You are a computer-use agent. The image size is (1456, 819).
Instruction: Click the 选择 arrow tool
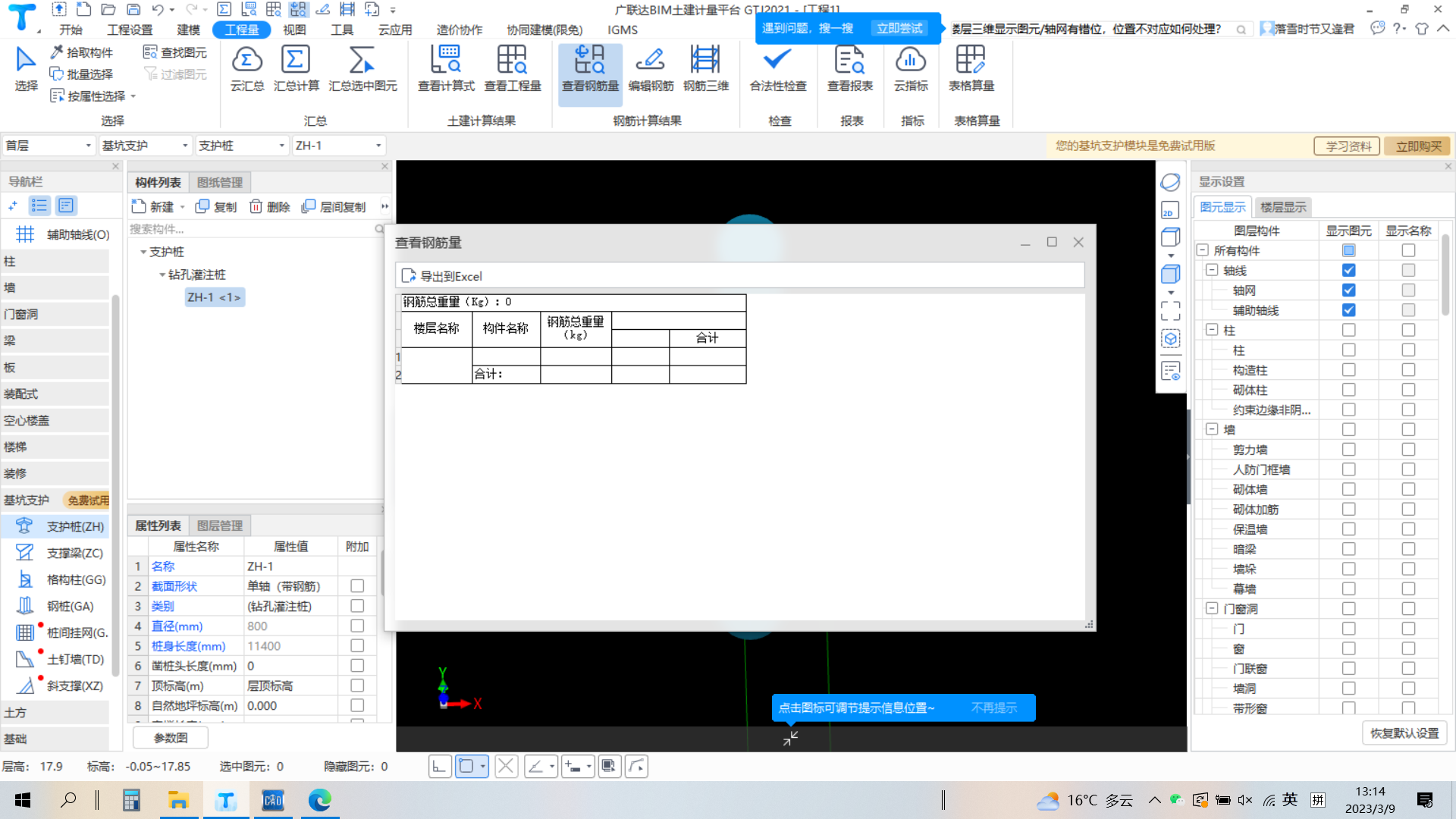[x=26, y=69]
